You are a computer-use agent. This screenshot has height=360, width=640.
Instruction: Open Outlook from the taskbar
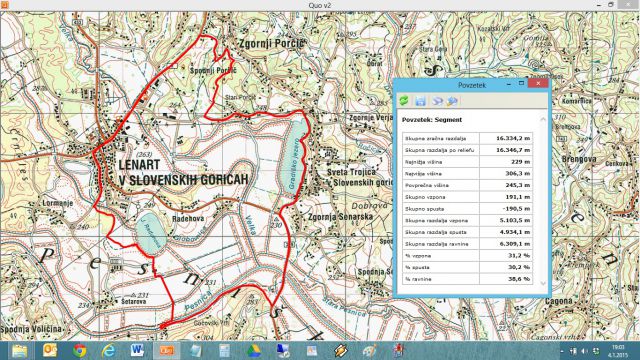pos(50,351)
